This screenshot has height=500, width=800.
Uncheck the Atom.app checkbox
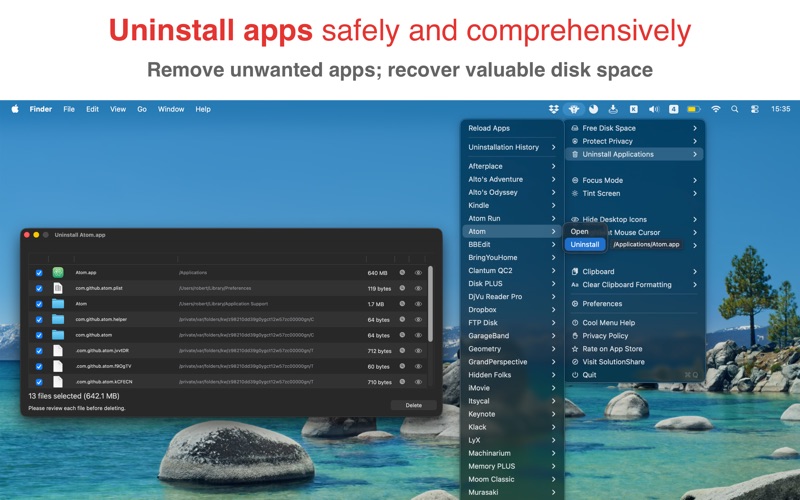[x=39, y=273]
